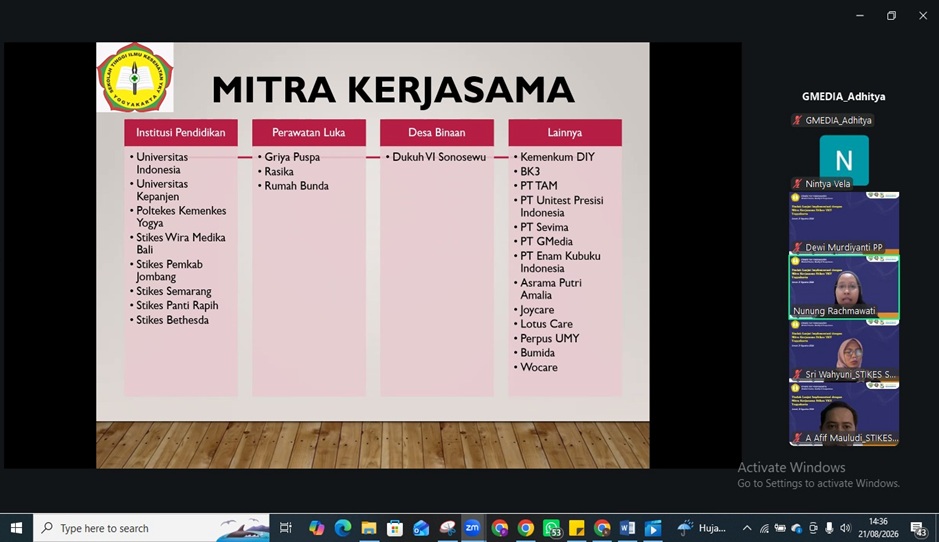The image size is (939, 542).
Task: Open Microsoft Edge from the taskbar
Action: click(343, 528)
